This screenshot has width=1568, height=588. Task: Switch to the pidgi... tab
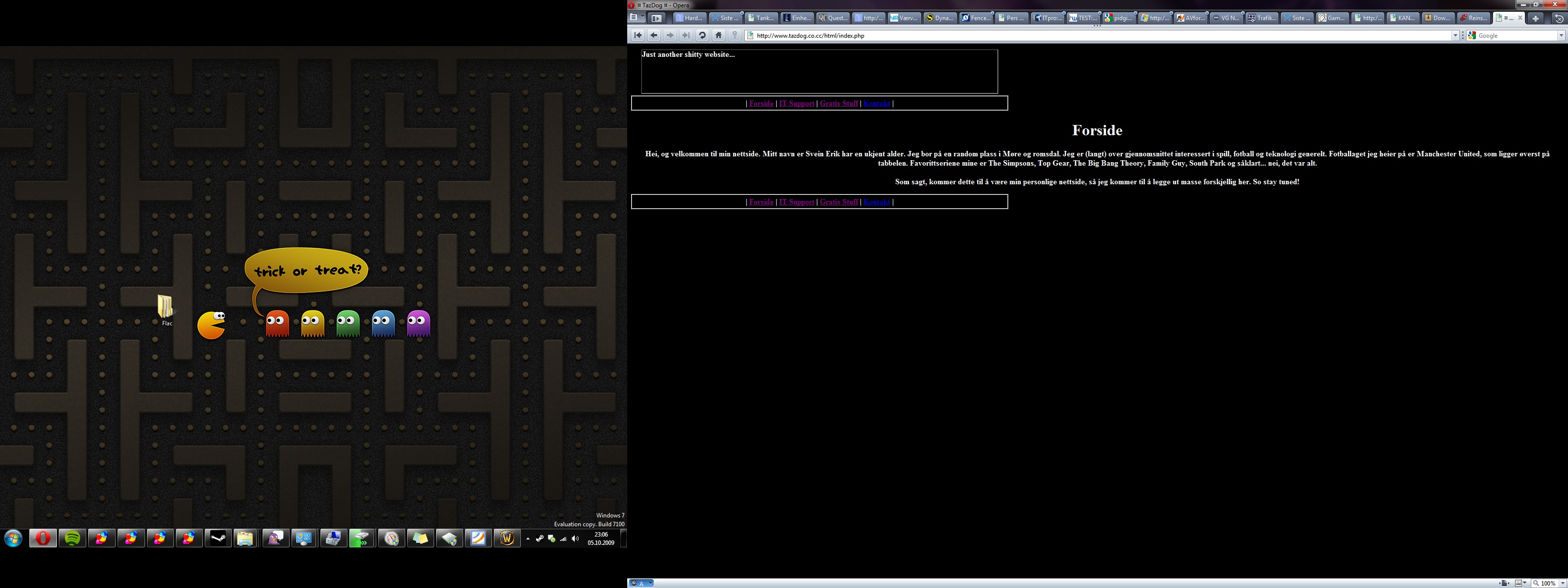click(x=1119, y=18)
